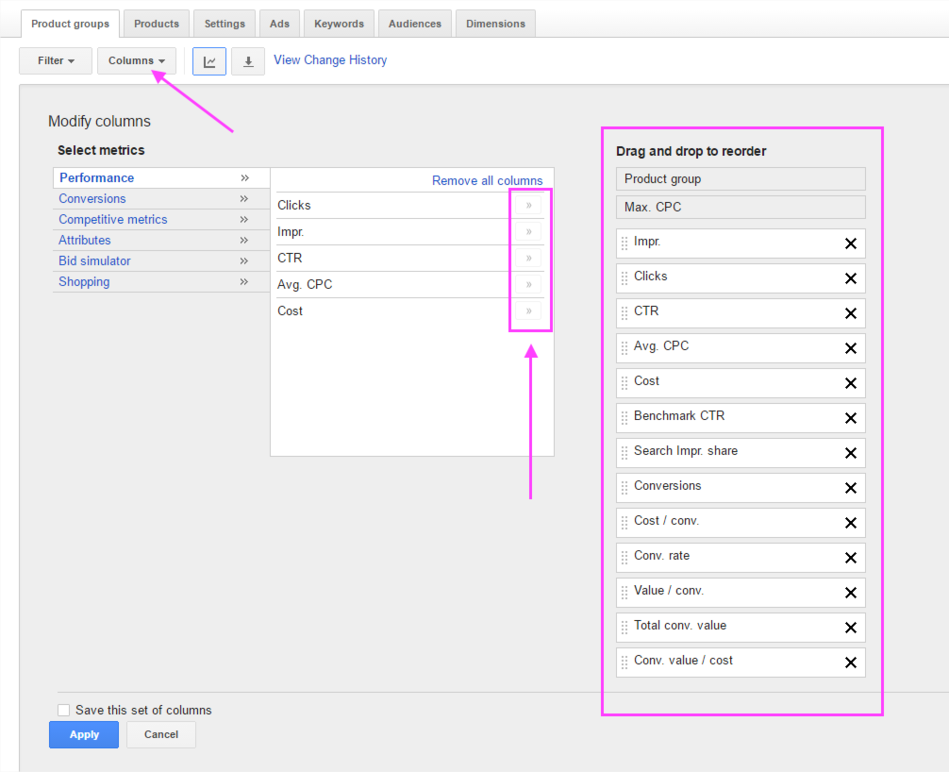Remove the Benchmark CTR column
Image resolution: width=949 pixels, height=772 pixels.
click(x=850, y=418)
